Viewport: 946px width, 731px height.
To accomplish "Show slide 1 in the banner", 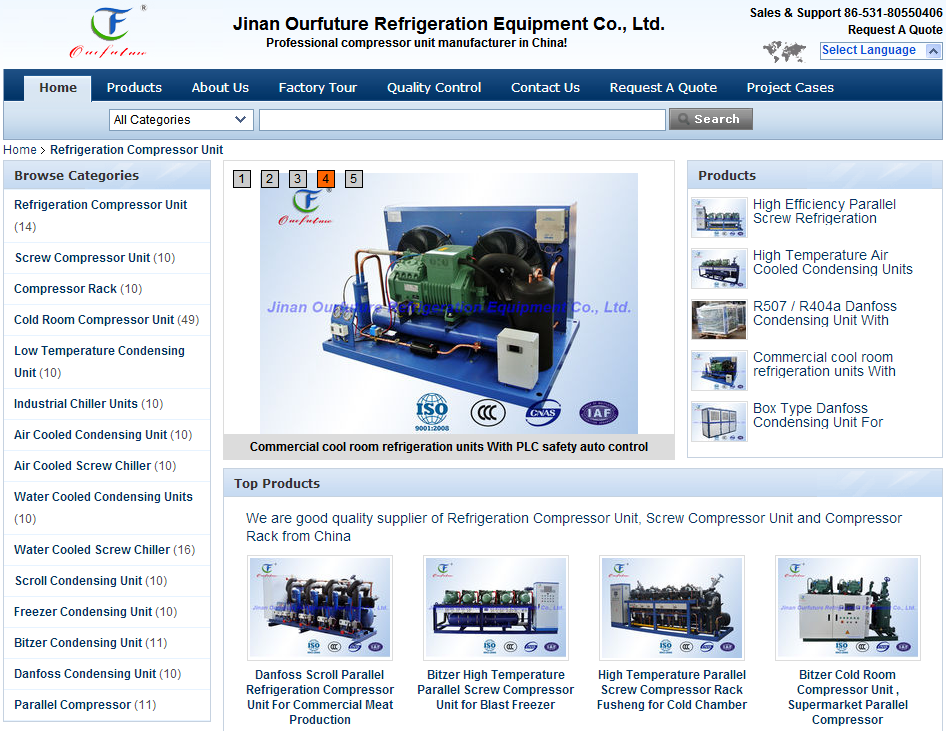I will [241, 179].
